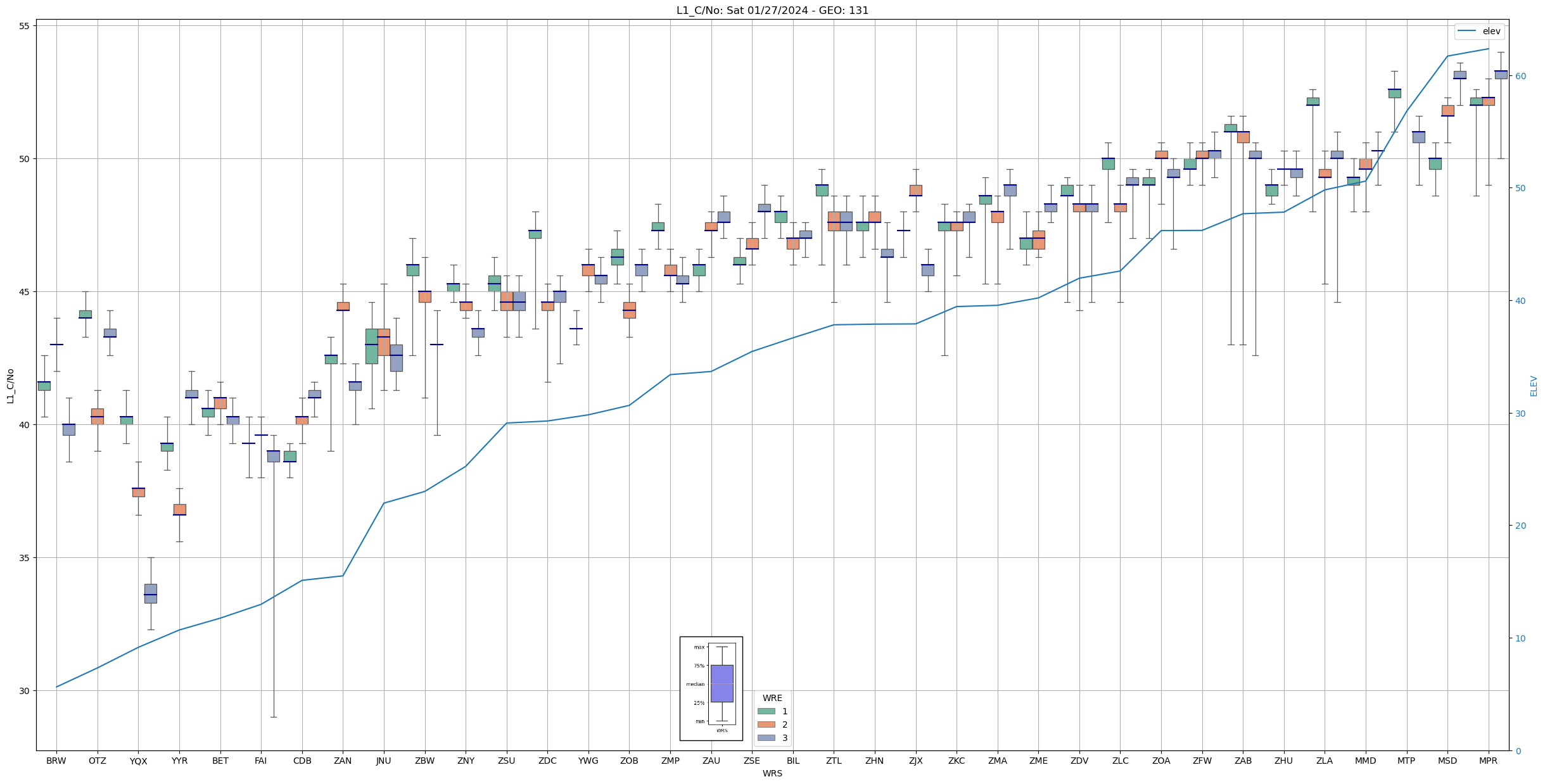Click the BET x-axis label

point(220,761)
